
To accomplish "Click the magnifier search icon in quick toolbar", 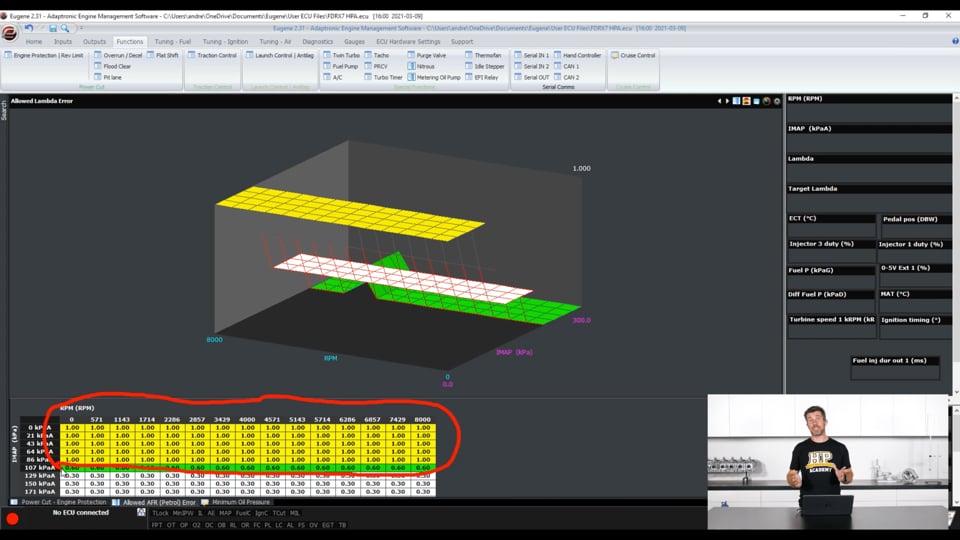I will pos(65,28).
